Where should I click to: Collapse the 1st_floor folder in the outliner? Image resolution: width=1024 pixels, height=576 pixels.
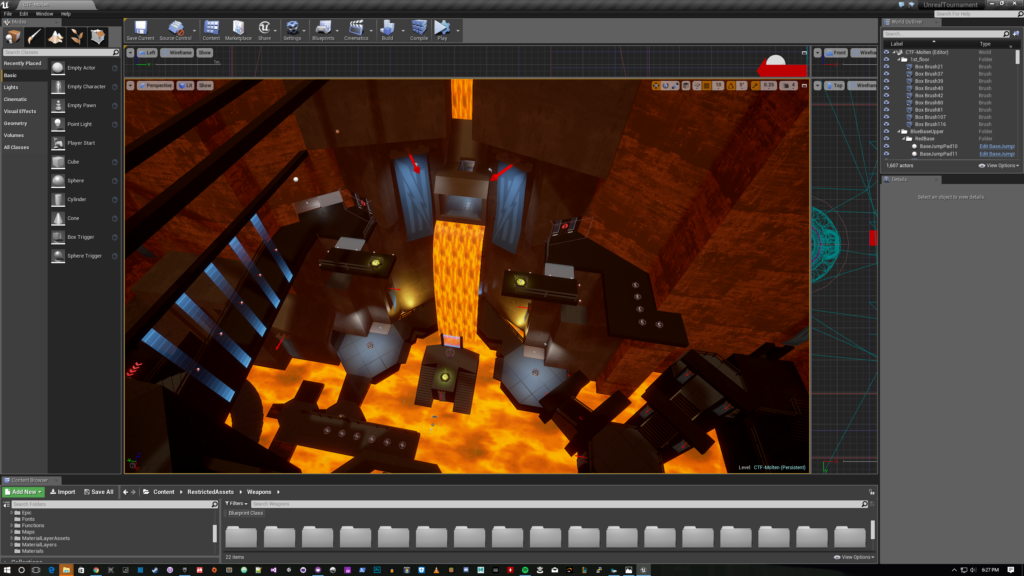point(899,59)
